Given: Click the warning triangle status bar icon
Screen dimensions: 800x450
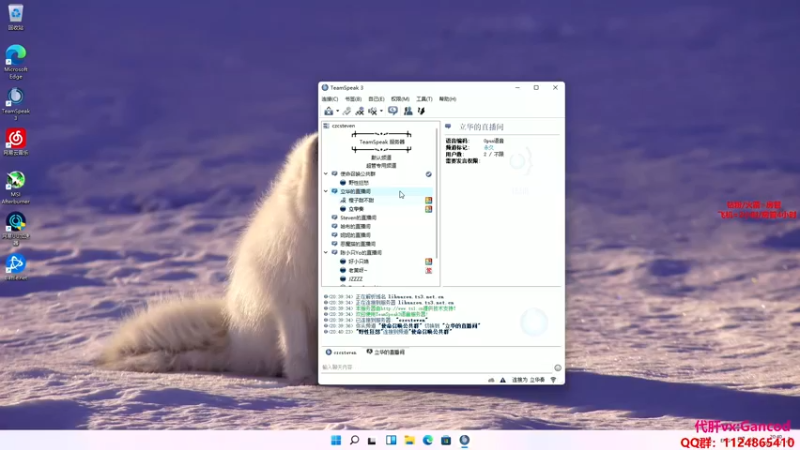Looking at the screenshot, I should click(x=503, y=380).
